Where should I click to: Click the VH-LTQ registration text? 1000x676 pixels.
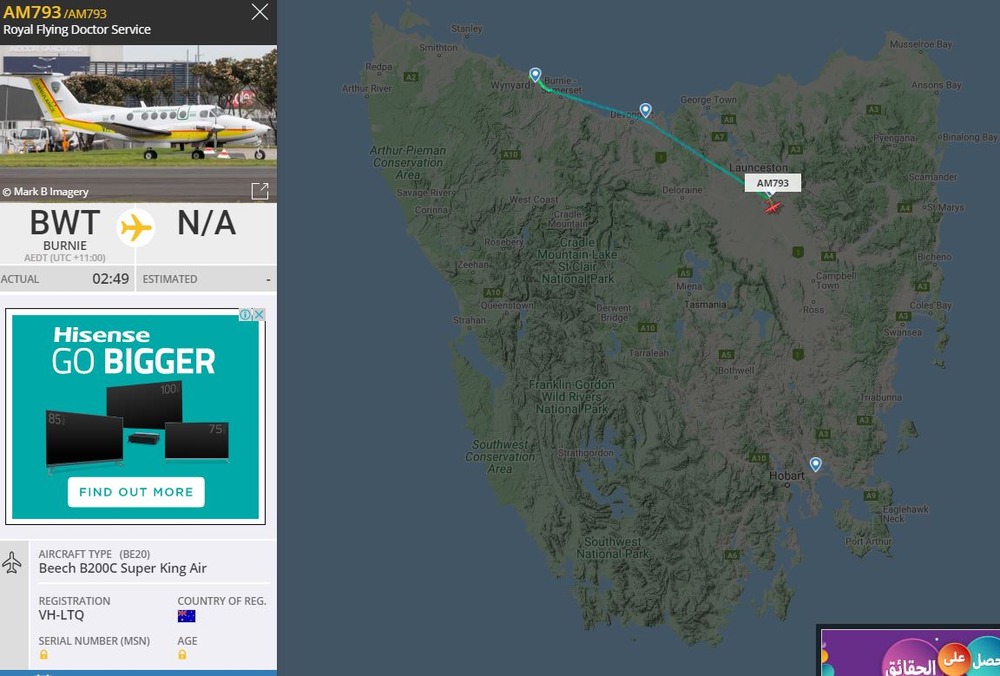point(62,615)
